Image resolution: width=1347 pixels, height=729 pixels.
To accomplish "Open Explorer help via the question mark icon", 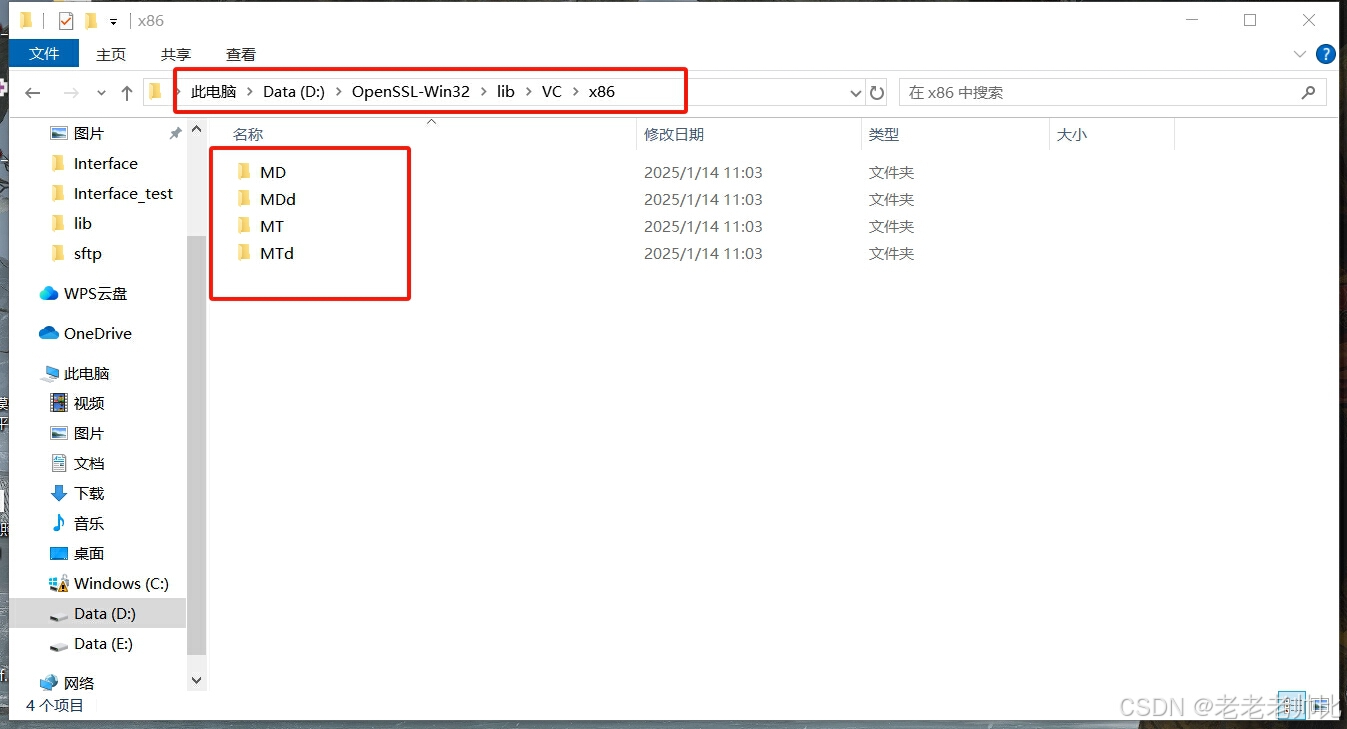I will pos(1326,54).
